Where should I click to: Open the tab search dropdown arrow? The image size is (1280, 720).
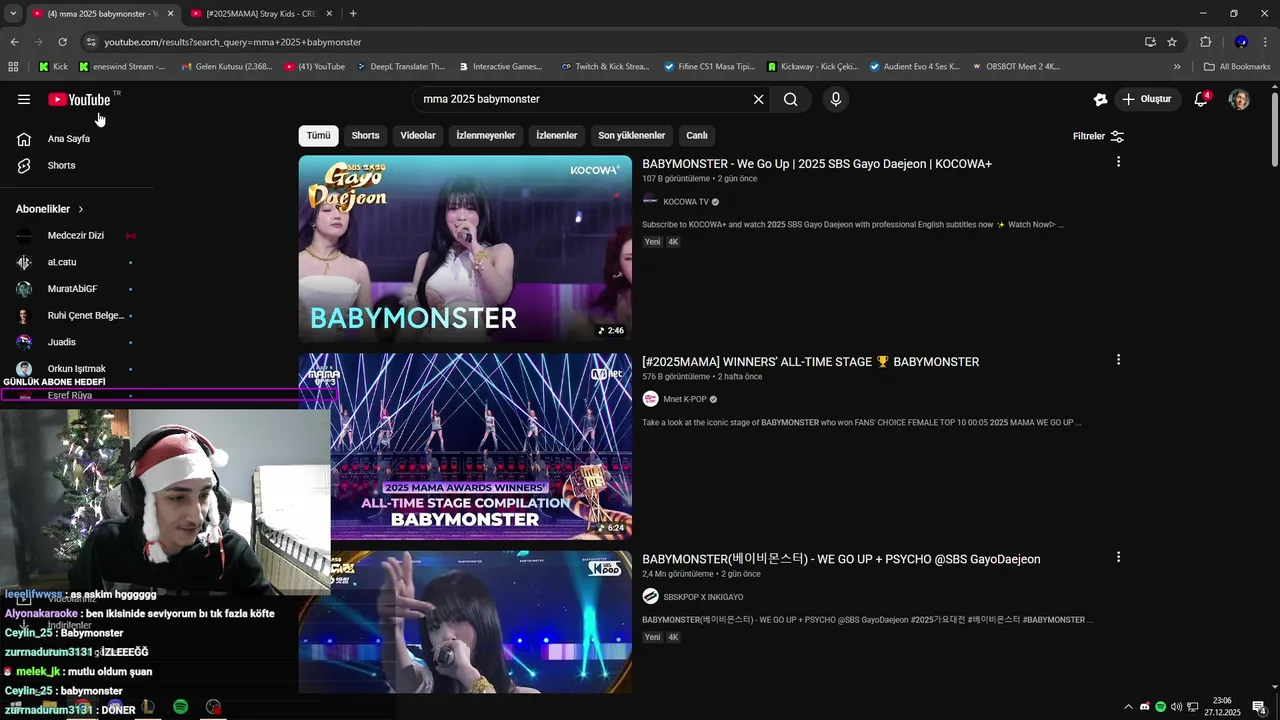click(x=12, y=14)
